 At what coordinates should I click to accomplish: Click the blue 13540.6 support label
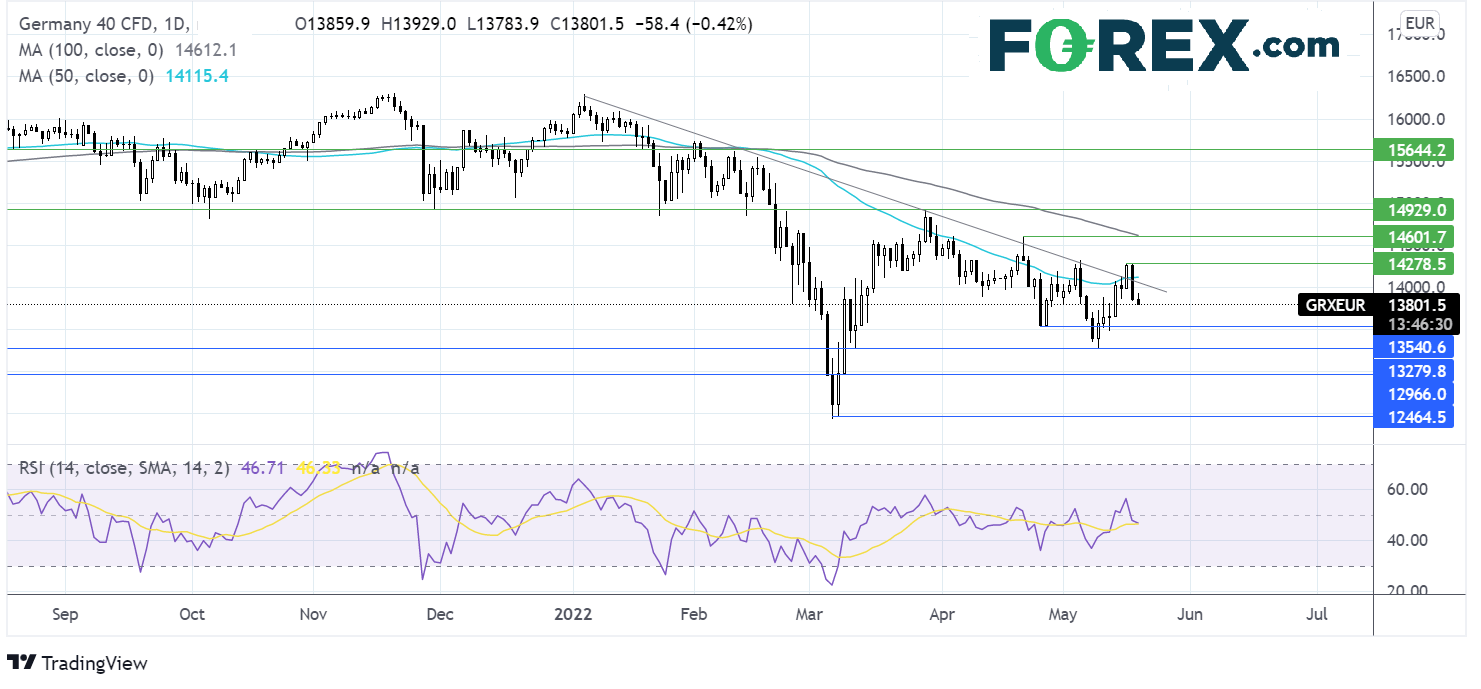1416,348
